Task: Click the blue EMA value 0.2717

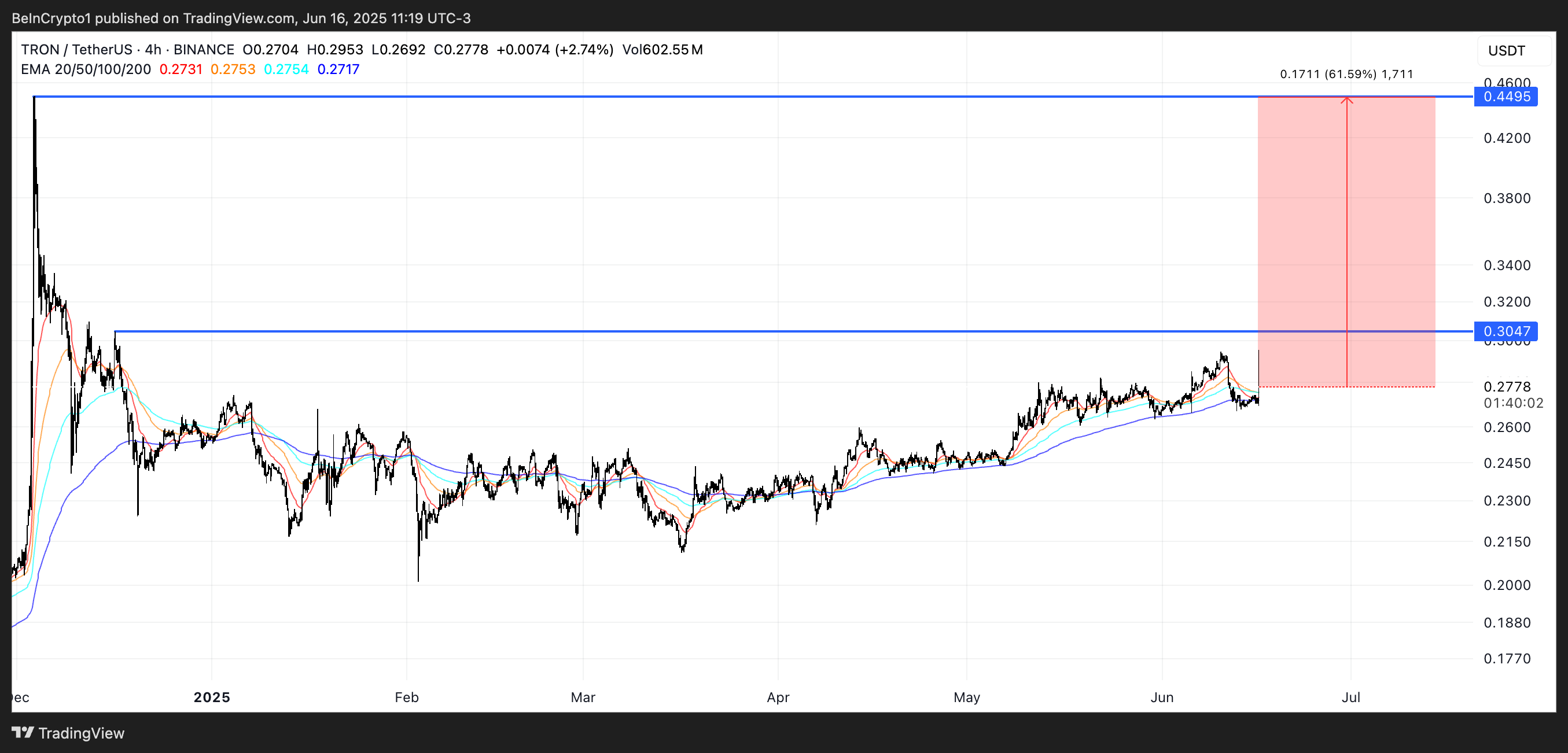Action: [x=338, y=69]
